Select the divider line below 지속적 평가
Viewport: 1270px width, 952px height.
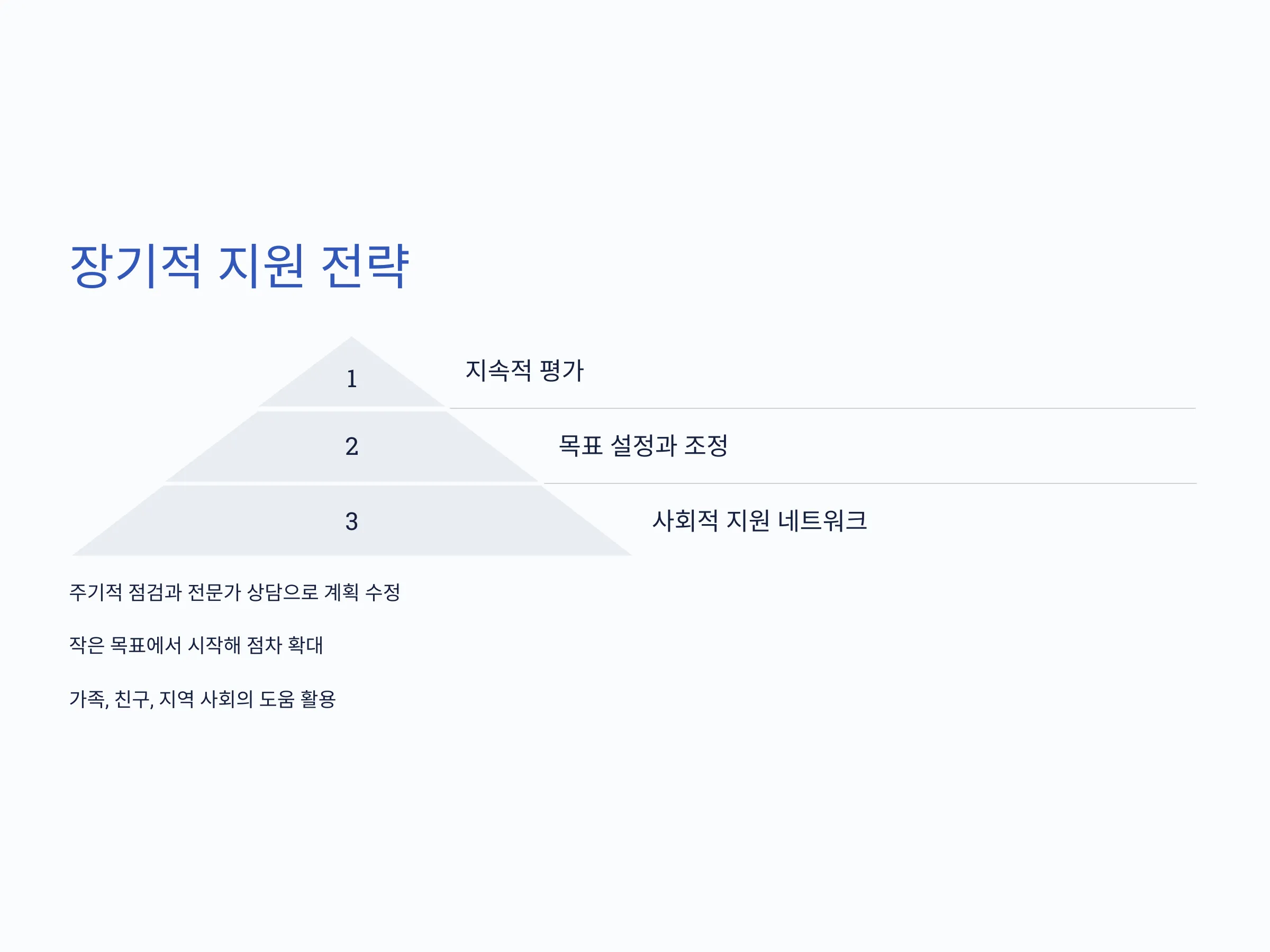(822, 408)
